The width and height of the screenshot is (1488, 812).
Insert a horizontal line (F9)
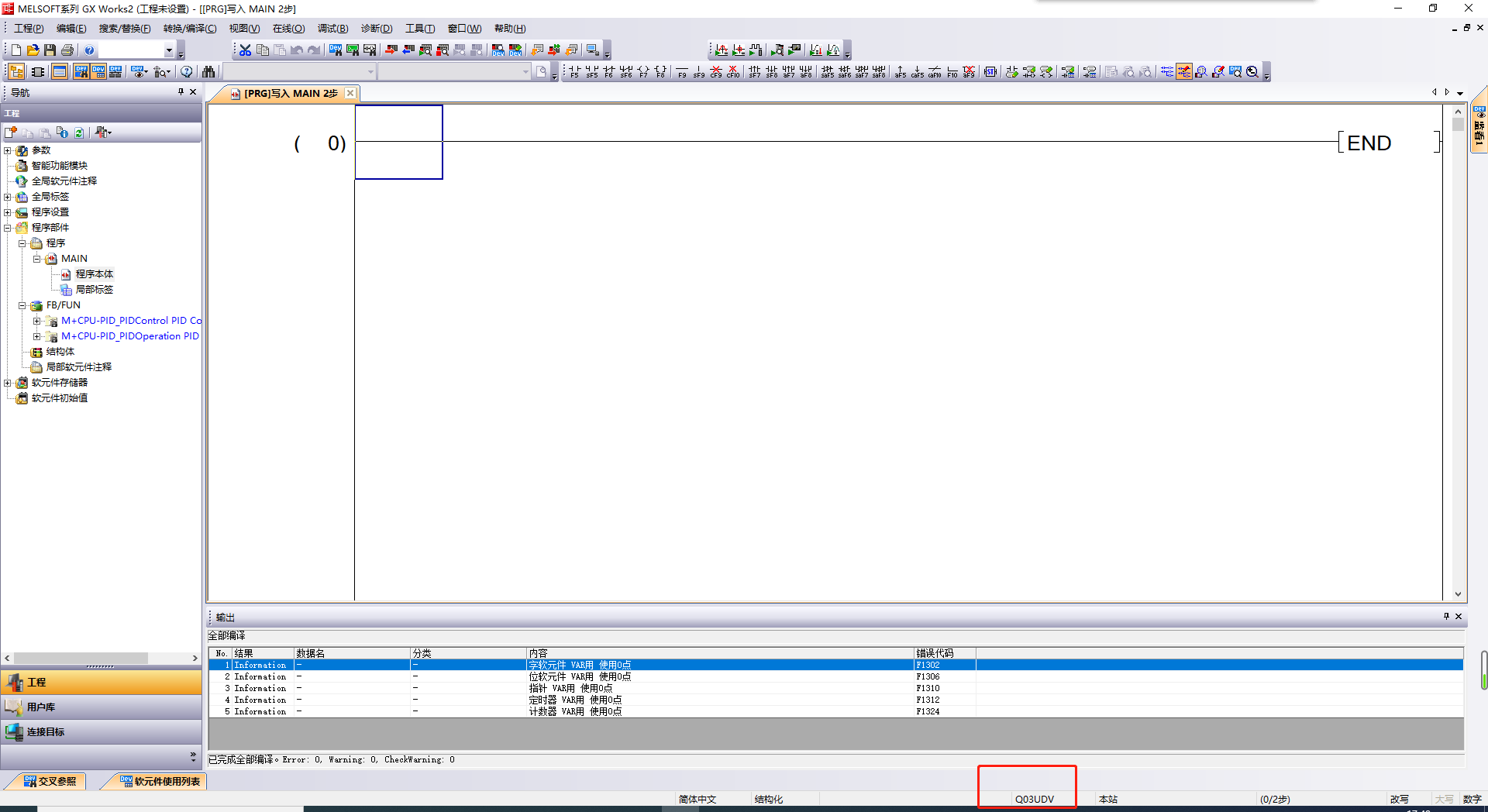(x=682, y=72)
